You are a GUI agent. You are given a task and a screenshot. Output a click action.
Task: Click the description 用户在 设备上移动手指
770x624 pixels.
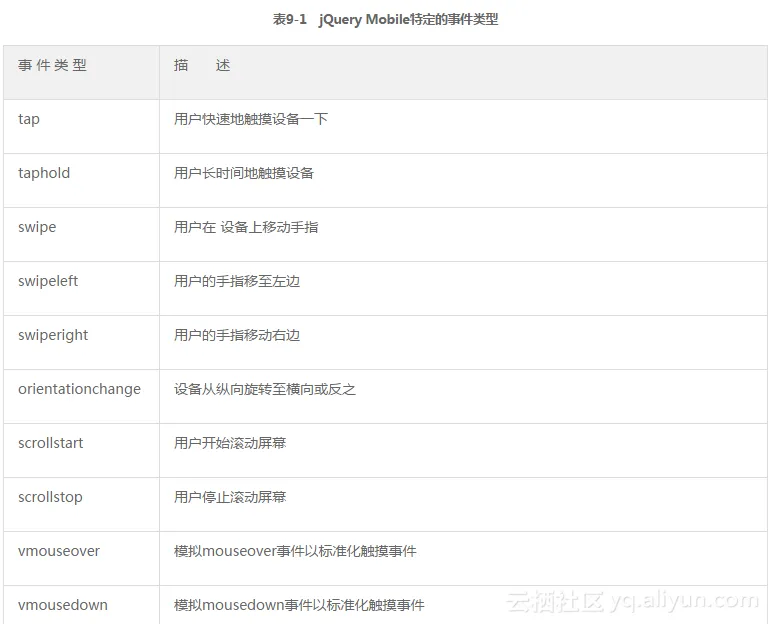pyautogui.click(x=246, y=227)
